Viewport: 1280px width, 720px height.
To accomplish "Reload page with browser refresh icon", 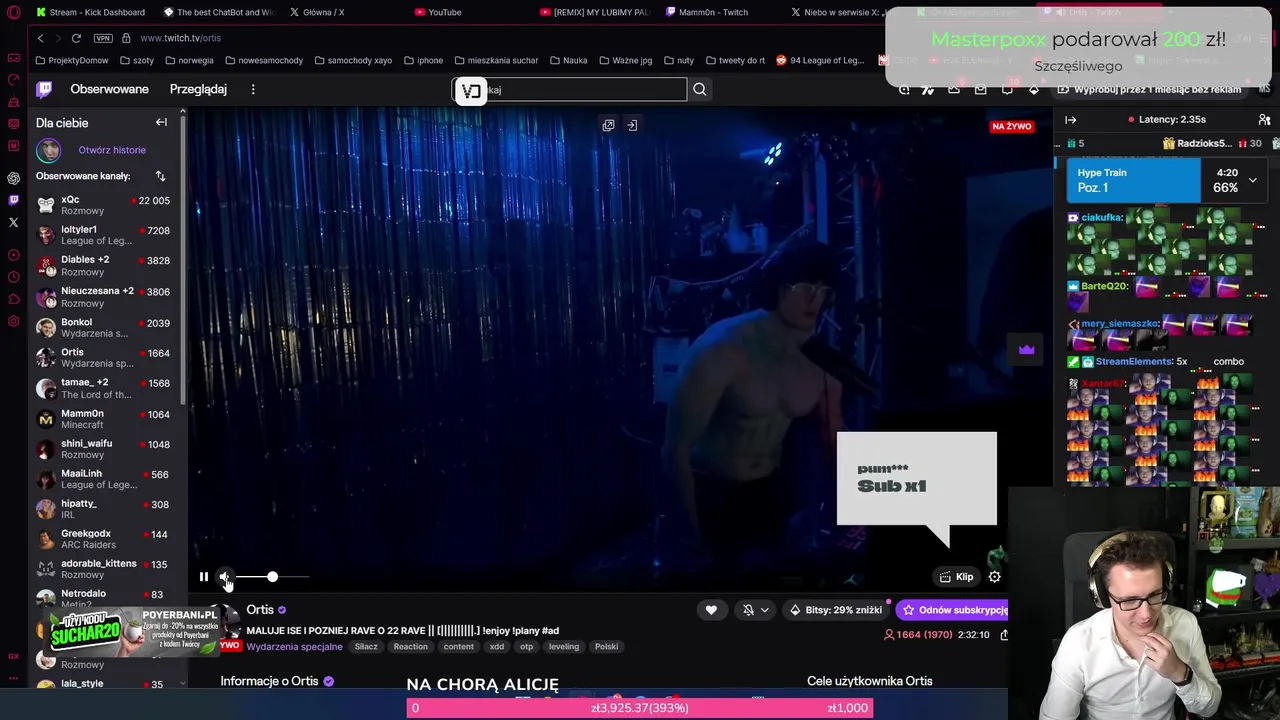I will click(76, 38).
